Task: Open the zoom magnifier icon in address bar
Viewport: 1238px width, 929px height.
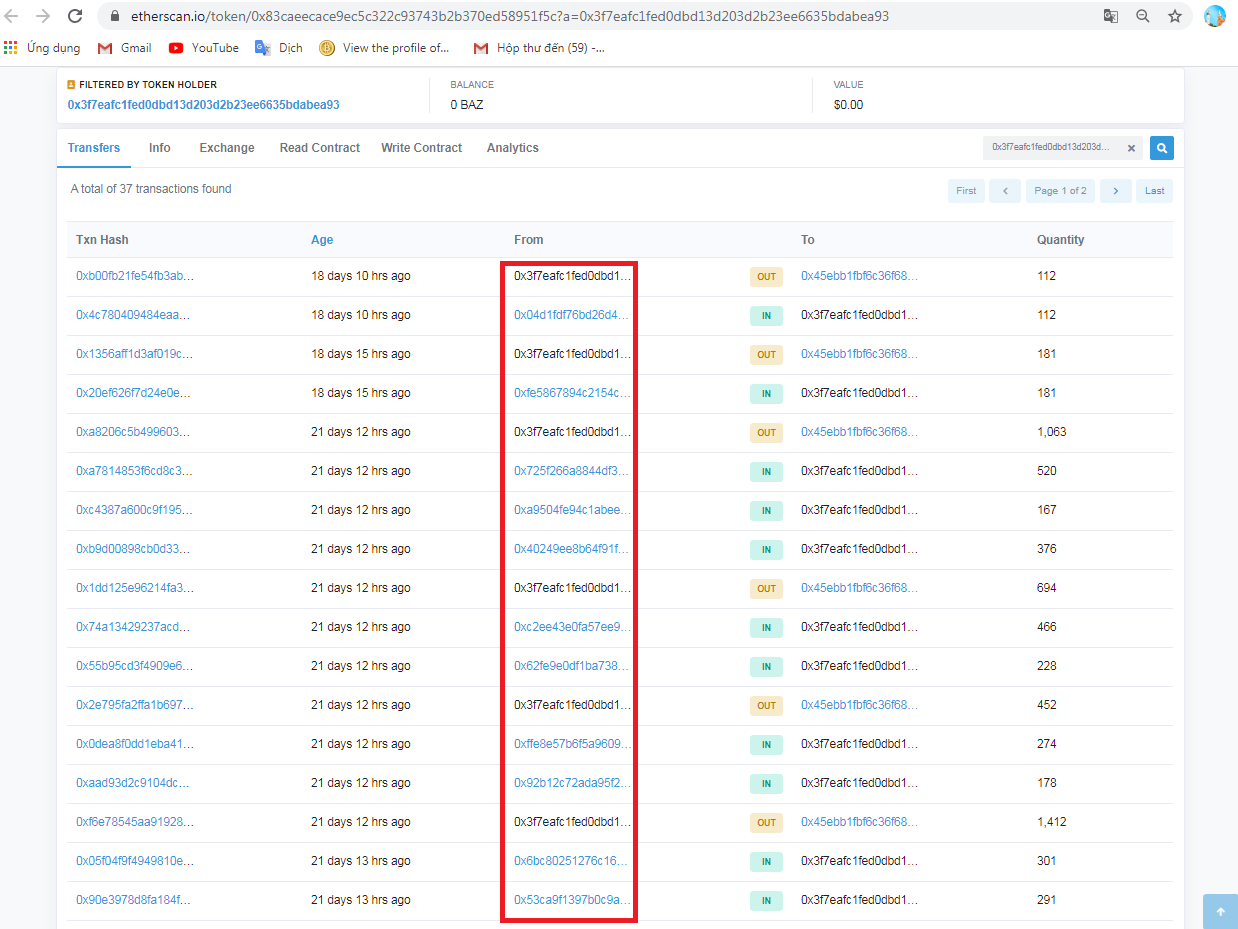Action: point(1143,16)
